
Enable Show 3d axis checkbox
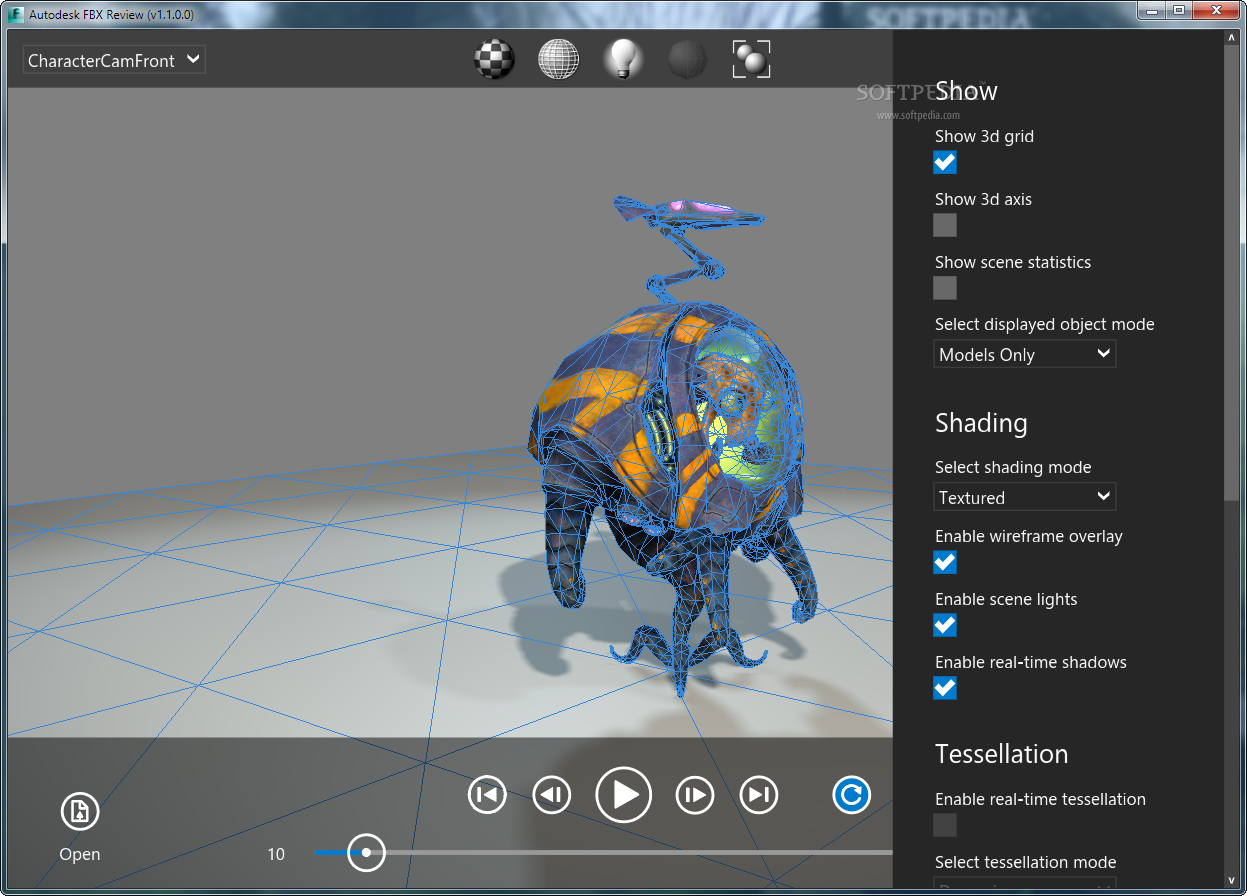(945, 225)
